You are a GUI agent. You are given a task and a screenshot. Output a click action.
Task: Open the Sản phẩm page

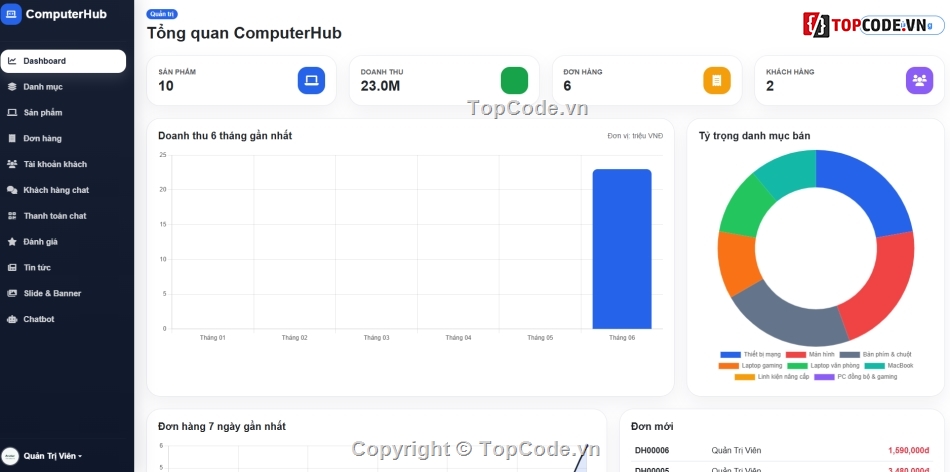[64, 113]
